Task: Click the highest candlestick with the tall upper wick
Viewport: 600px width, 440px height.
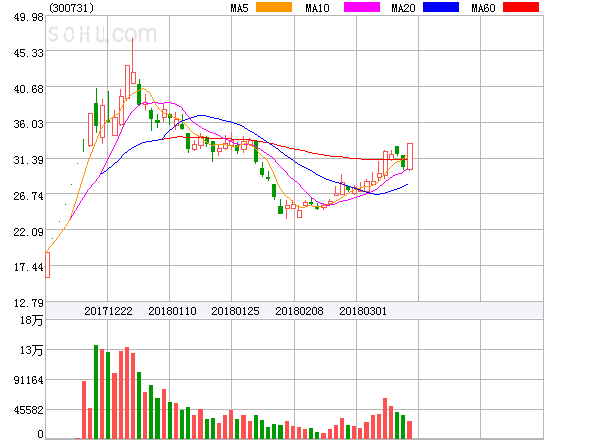Action: click(133, 61)
